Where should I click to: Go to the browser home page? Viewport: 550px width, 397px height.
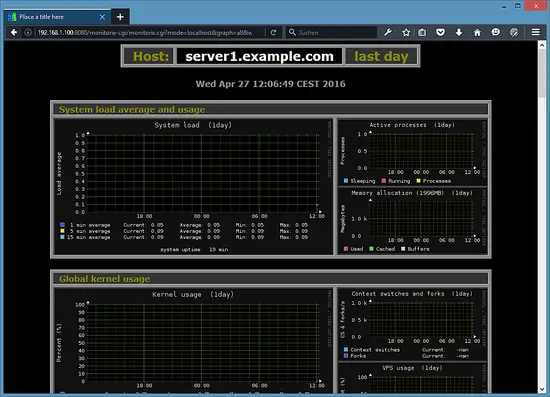click(477, 33)
